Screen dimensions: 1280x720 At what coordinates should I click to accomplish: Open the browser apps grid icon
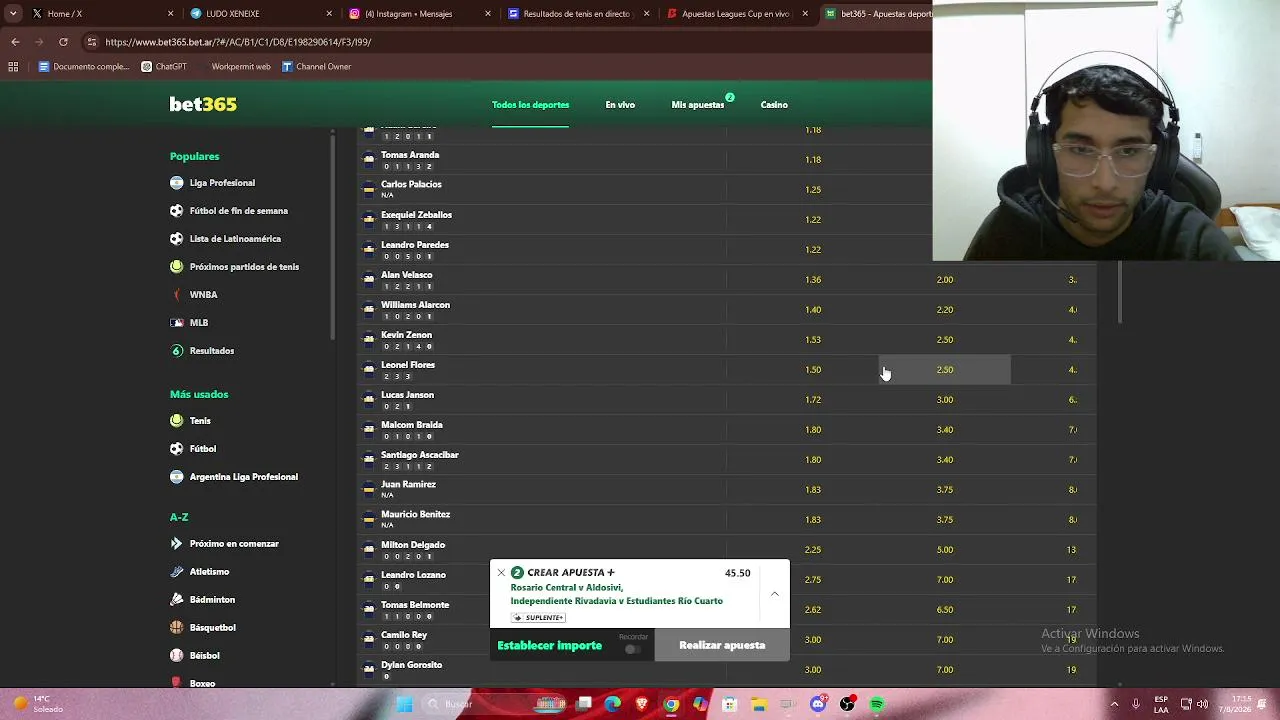13,67
